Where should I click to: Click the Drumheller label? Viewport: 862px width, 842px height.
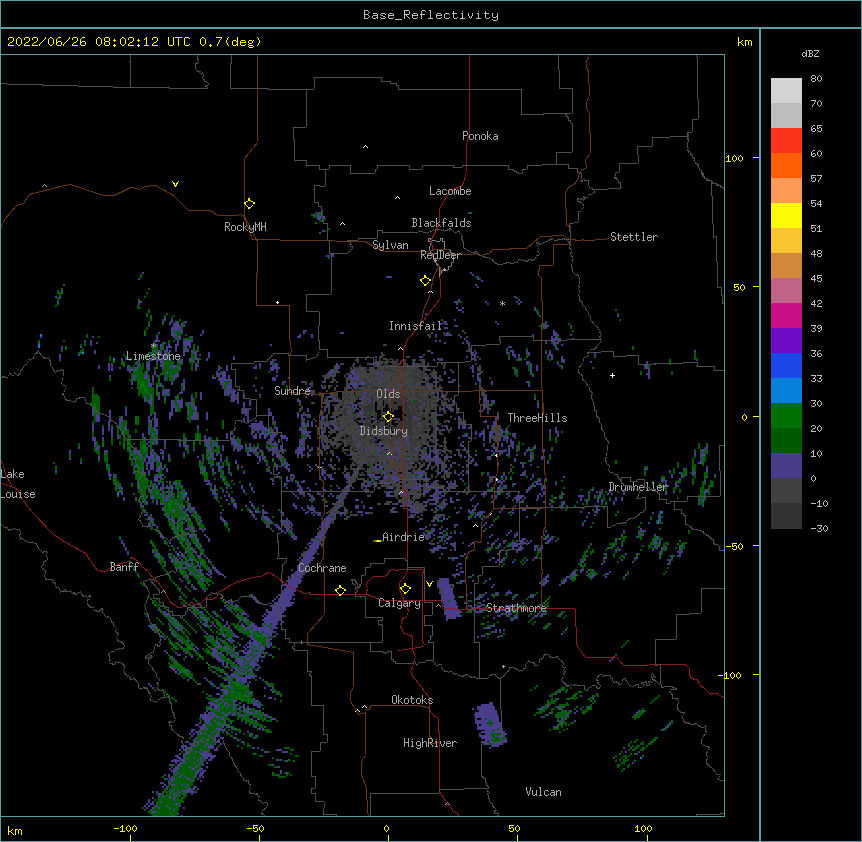coord(638,487)
